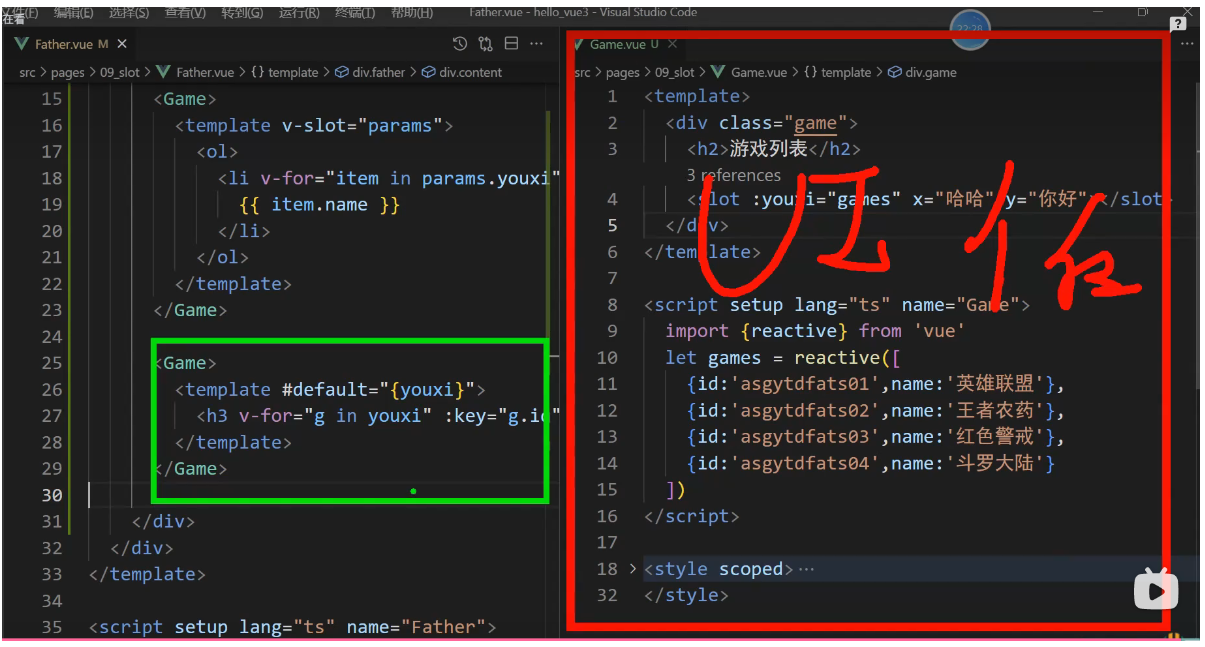
Task: Select div.father breadcrumb item
Action: (x=370, y=72)
